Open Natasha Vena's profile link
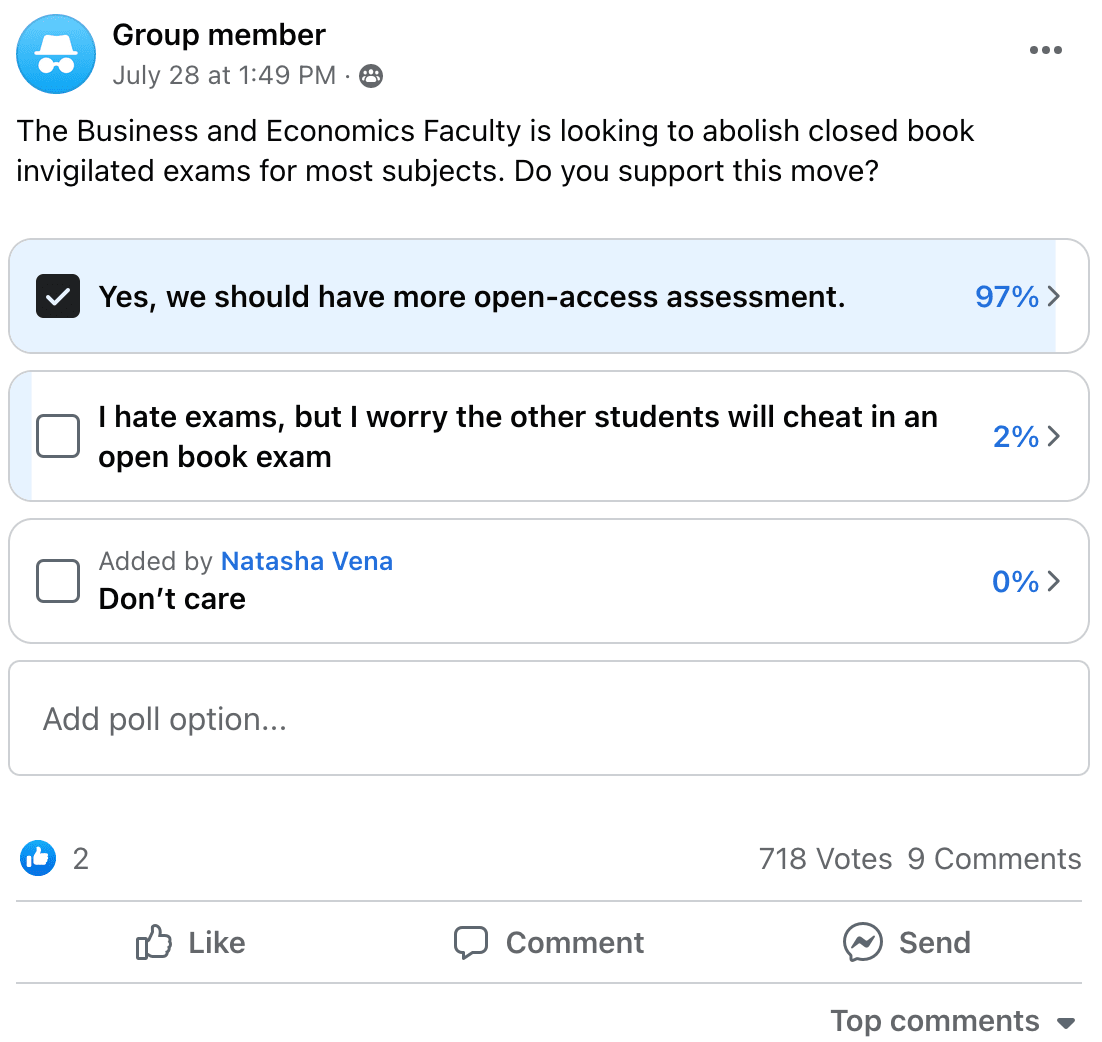The width and height of the screenshot is (1102, 1042). (306, 561)
